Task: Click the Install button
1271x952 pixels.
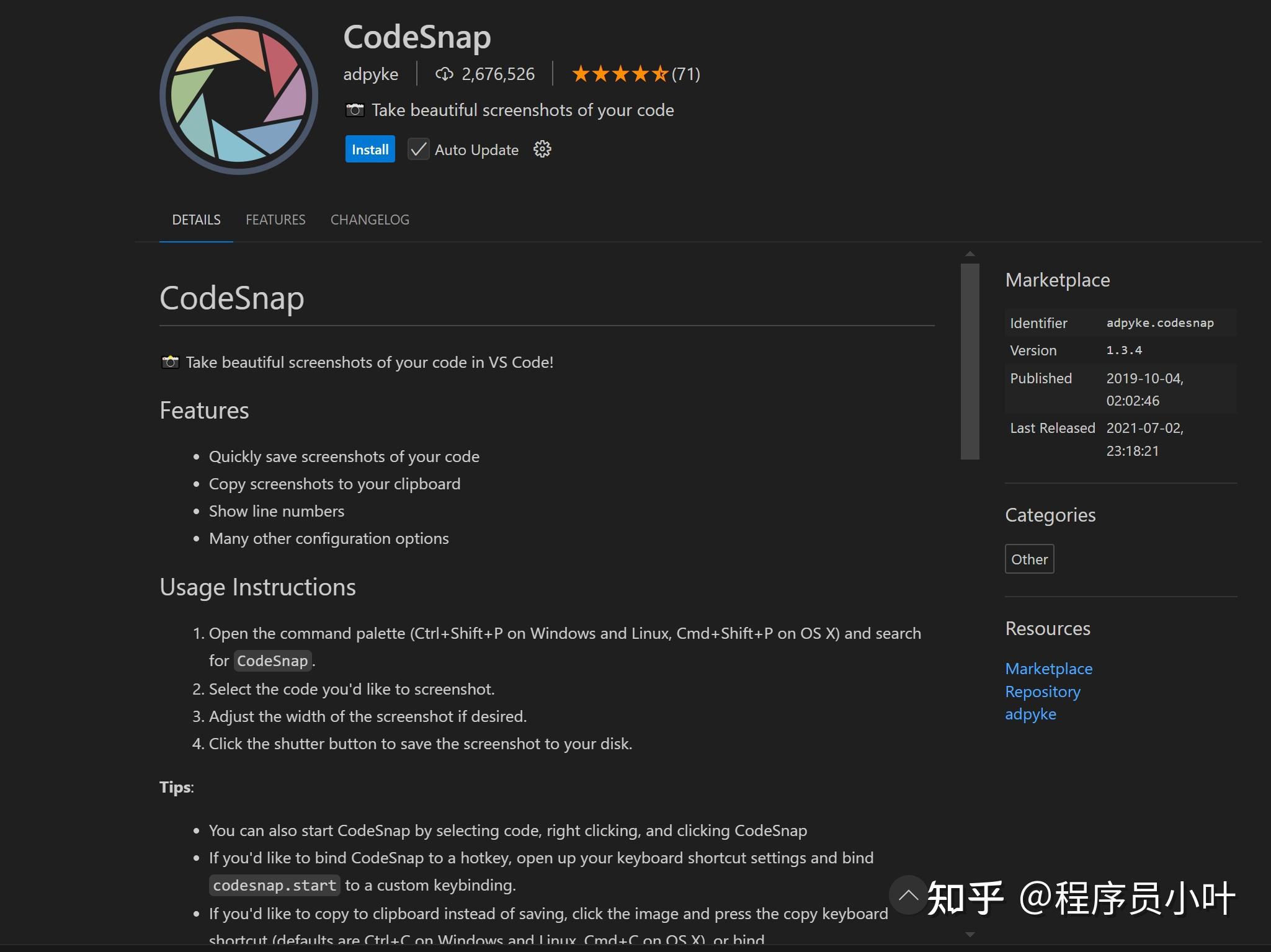Action: click(370, 149)
